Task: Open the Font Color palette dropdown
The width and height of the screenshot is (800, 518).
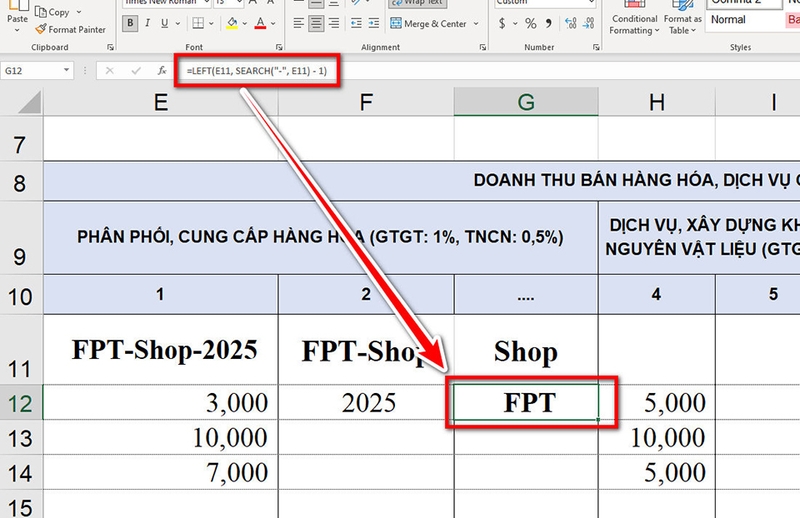Action: tap(273, 23)
